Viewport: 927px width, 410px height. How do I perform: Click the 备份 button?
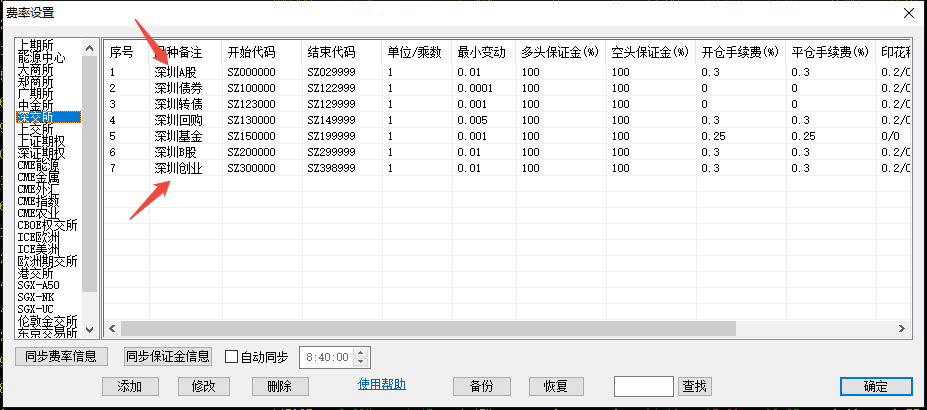pos(481,386)
